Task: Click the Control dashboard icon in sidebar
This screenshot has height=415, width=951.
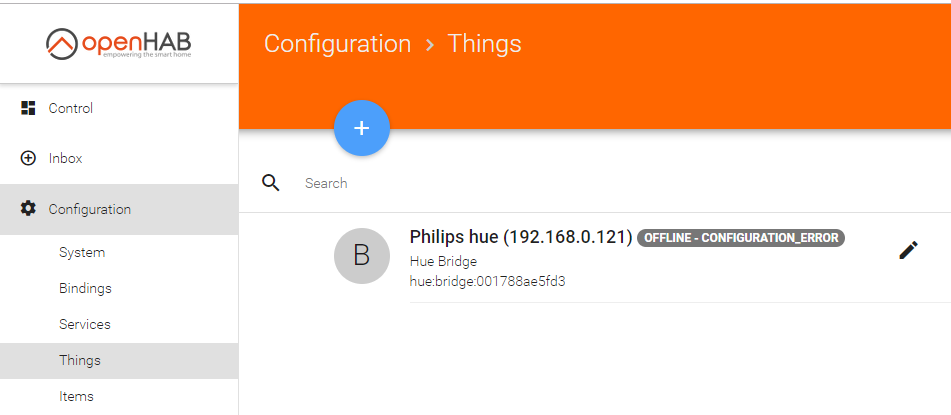Action: click(x=28, y=108)
